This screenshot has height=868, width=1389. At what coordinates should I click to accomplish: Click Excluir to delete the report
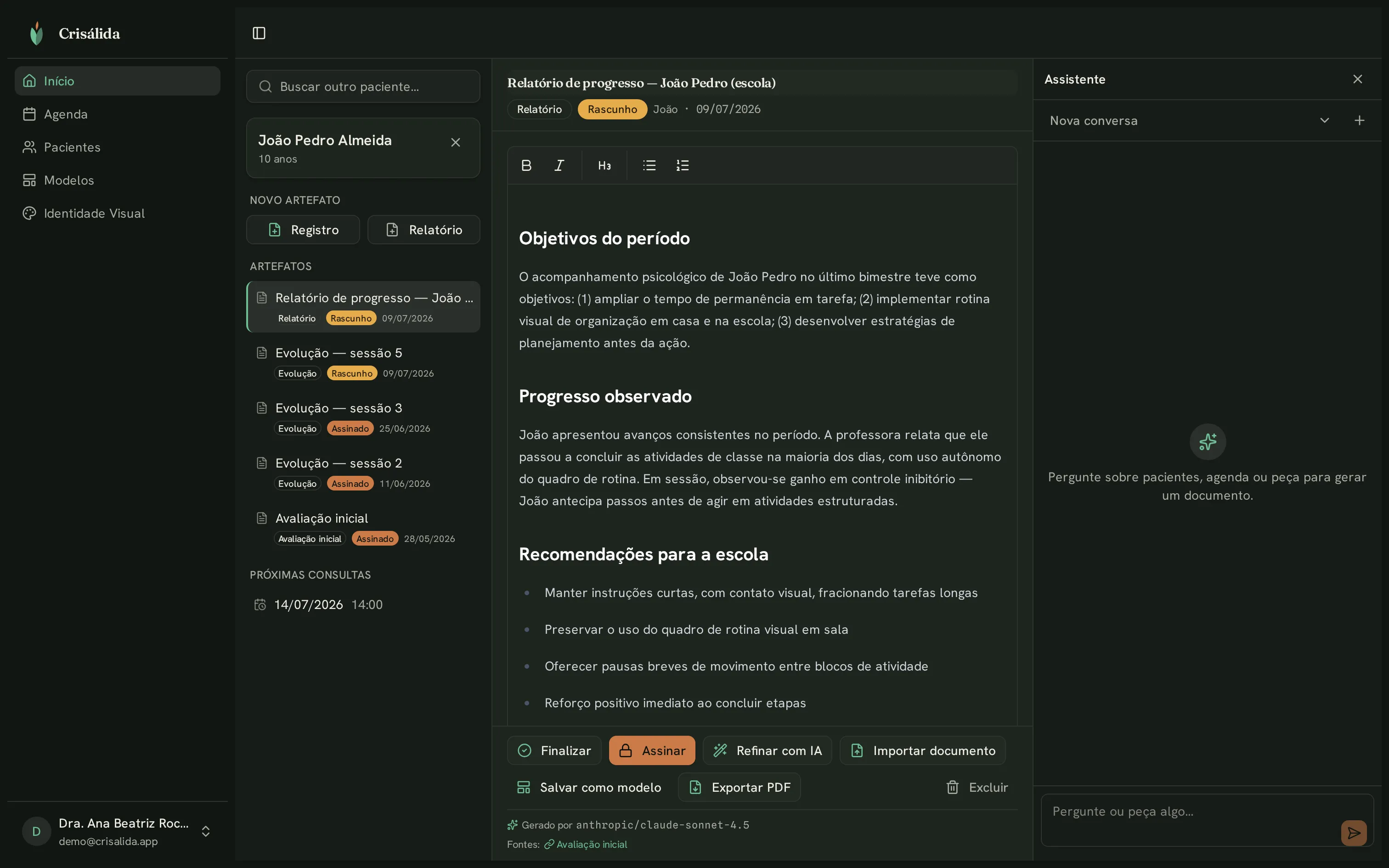[977, 787]
